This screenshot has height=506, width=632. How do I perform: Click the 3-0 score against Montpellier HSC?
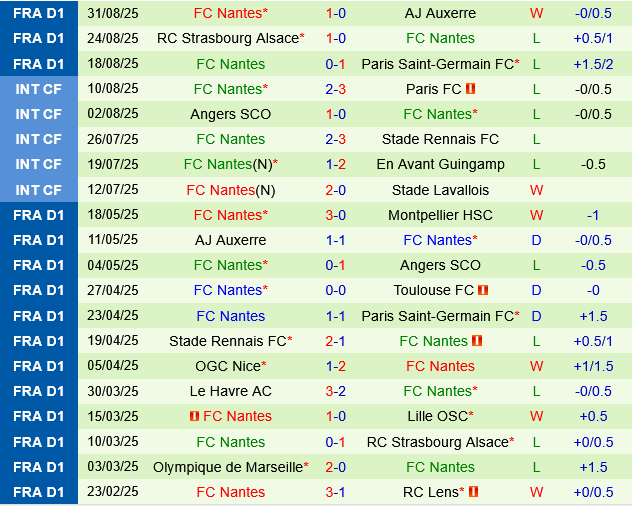(336, 215)
